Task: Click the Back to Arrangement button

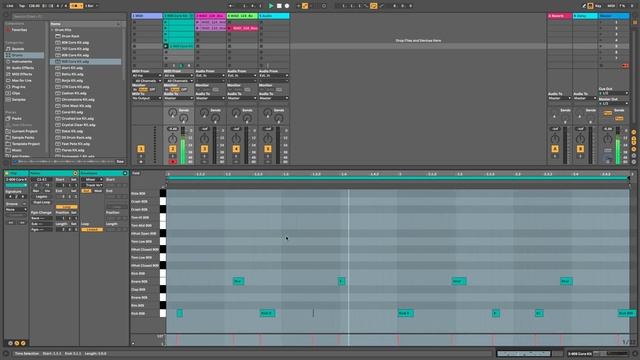Action: (625, 65)
